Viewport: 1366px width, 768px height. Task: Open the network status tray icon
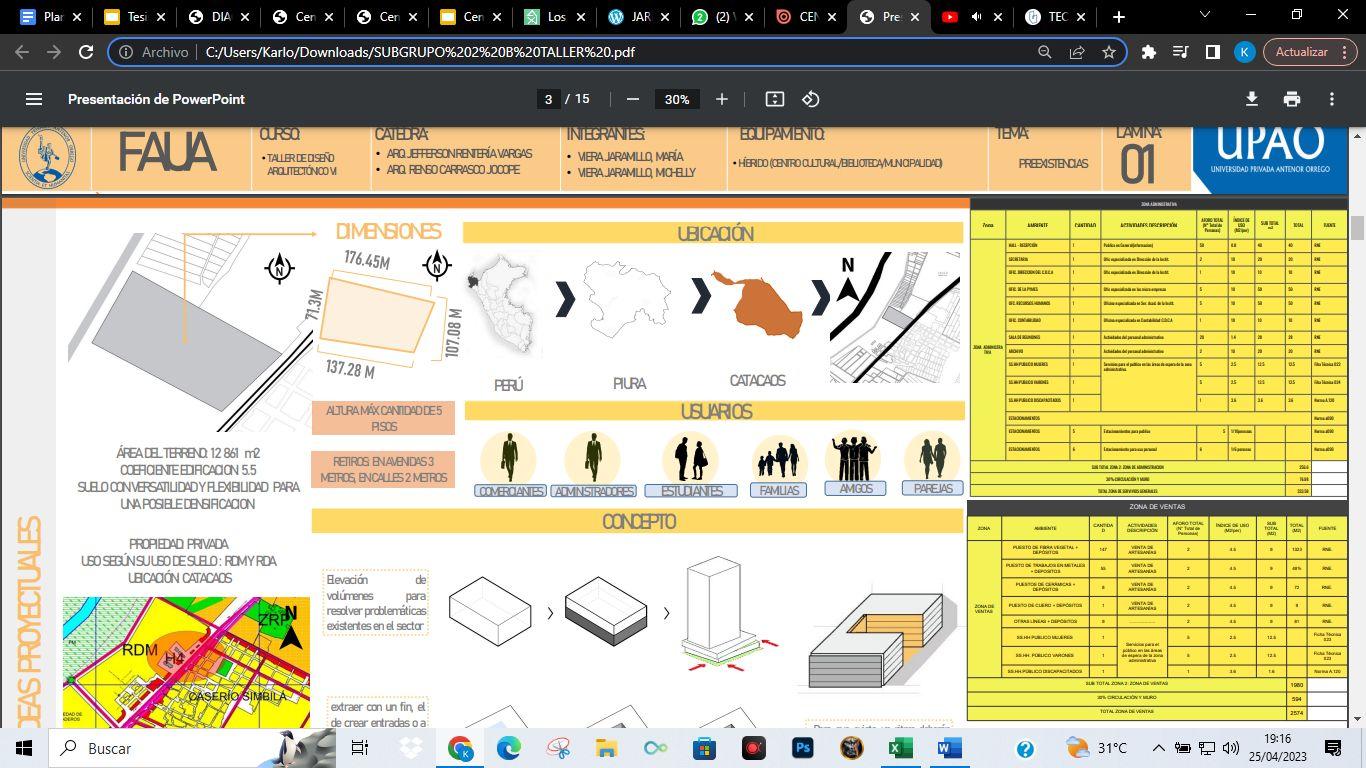[x=1205, y=748]
